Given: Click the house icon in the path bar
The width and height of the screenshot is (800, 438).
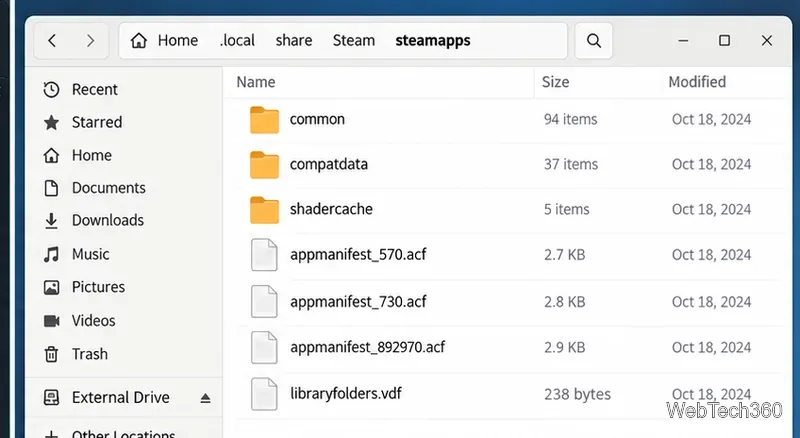Looking at the screenshot, I should (138, 40).
